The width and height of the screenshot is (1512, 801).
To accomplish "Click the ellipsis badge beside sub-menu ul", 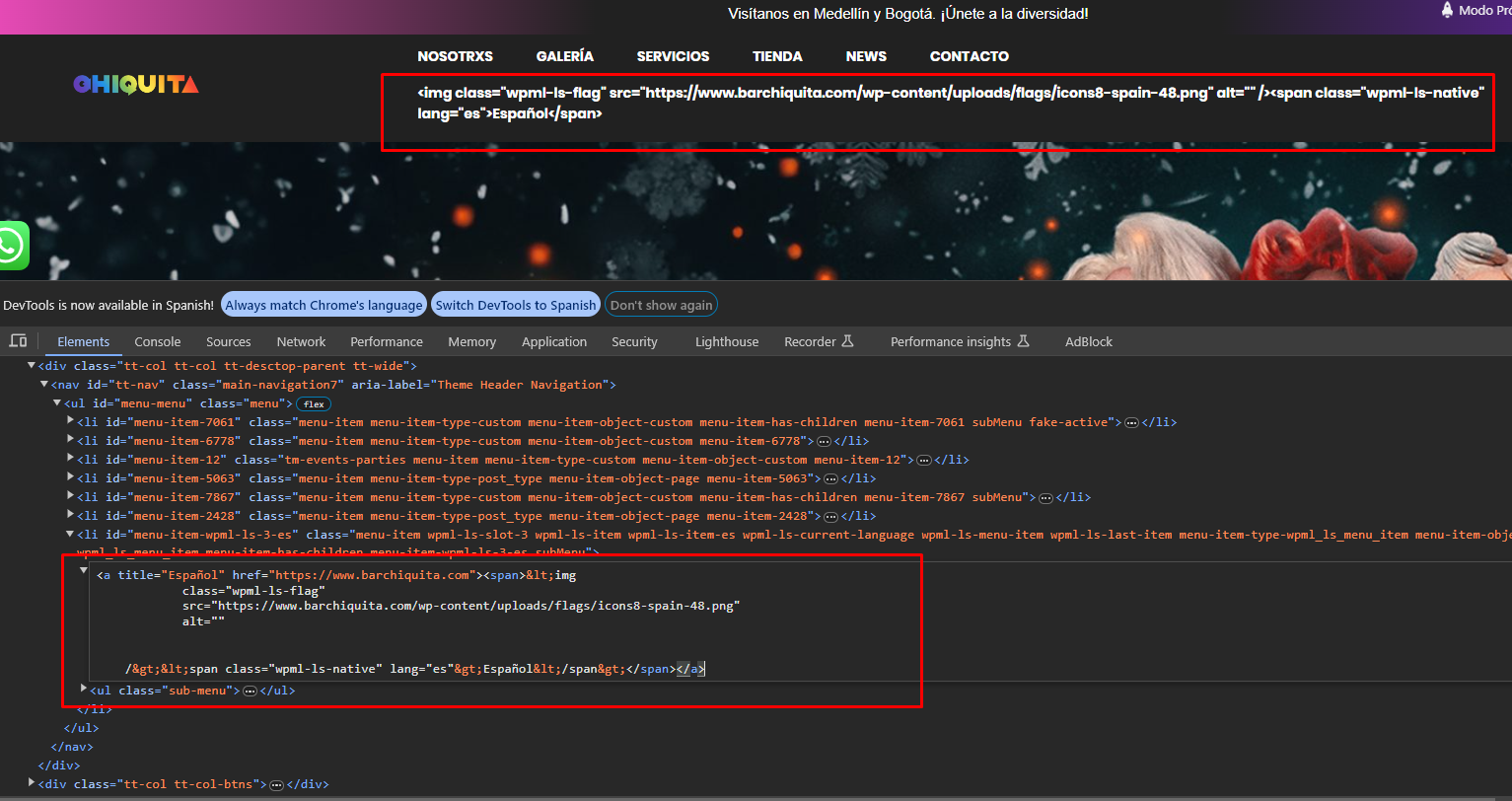I will 250,691.
